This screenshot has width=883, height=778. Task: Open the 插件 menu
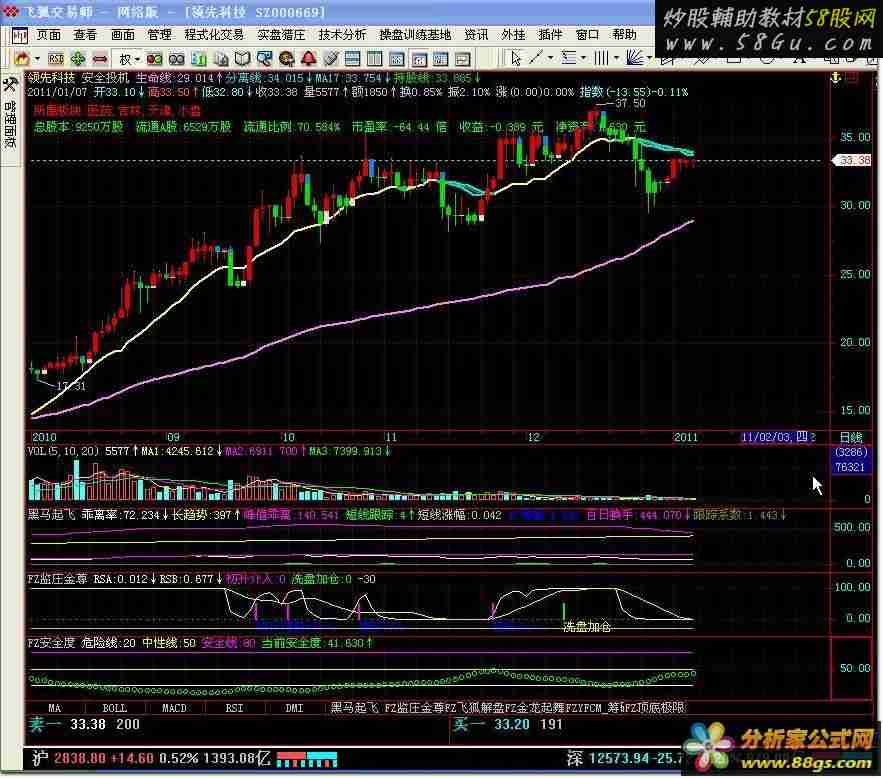(550, 35)
